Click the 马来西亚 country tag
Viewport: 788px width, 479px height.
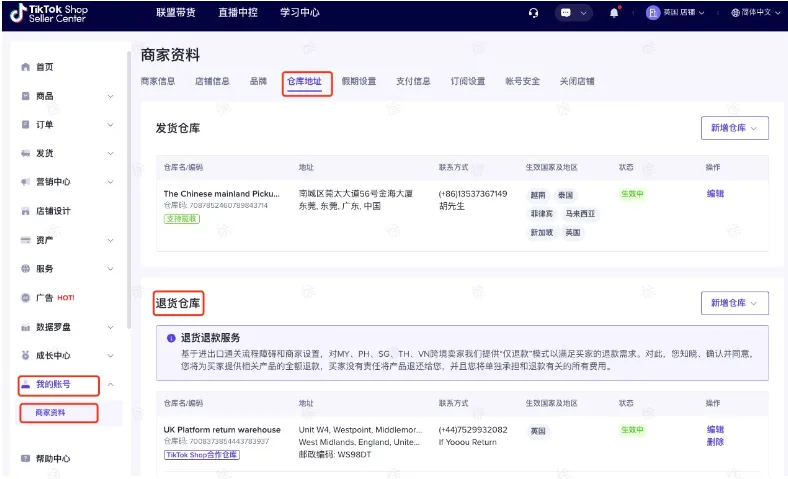pyautogui.click(x=580, y=214)
